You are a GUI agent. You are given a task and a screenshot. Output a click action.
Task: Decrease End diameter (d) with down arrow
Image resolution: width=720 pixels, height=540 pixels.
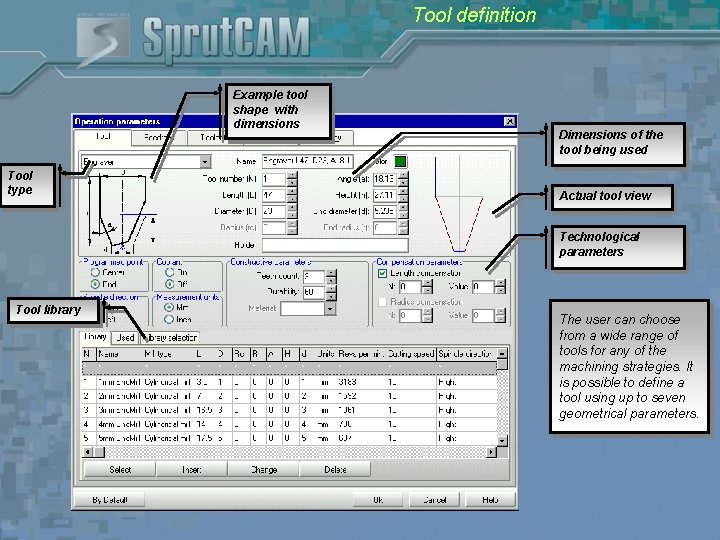403,215
